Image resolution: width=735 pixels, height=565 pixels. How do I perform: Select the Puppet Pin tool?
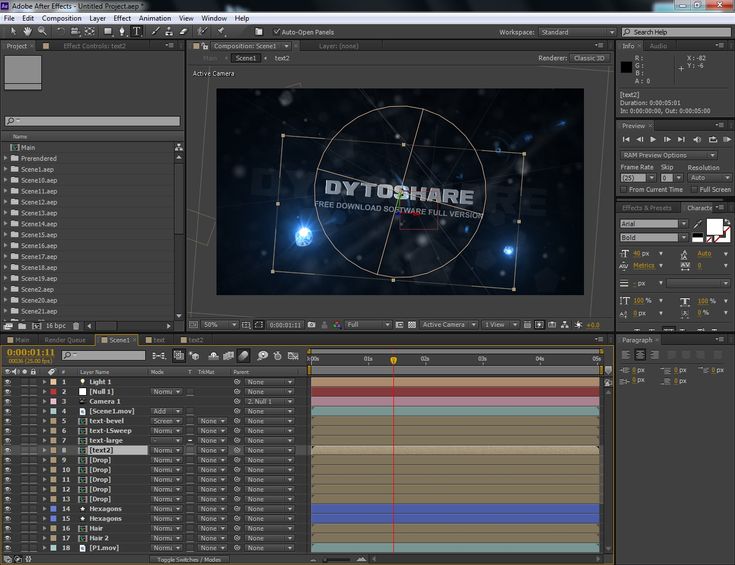(222, 32)
